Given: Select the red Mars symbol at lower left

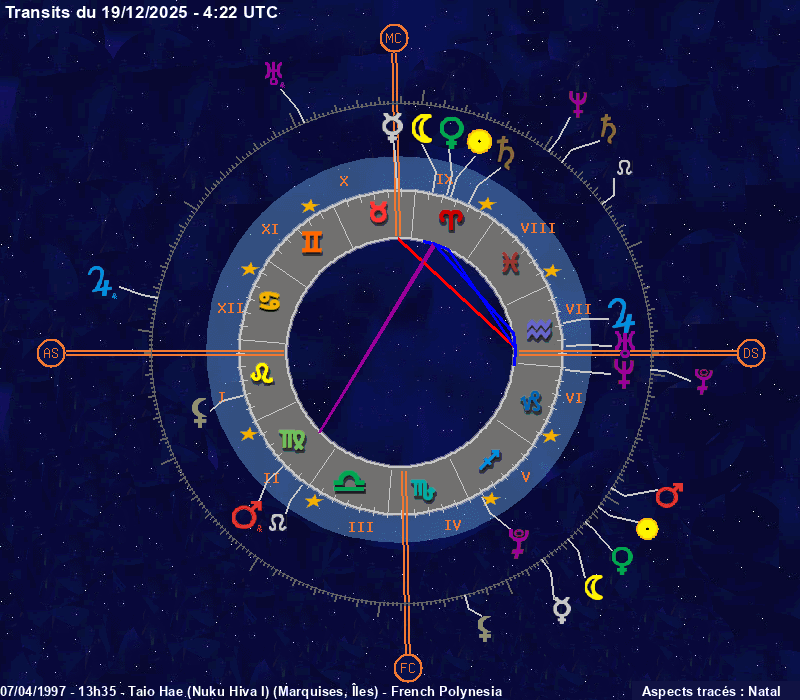Looking at the screenshot, I should pyautogui.click(x=245, y=516).
